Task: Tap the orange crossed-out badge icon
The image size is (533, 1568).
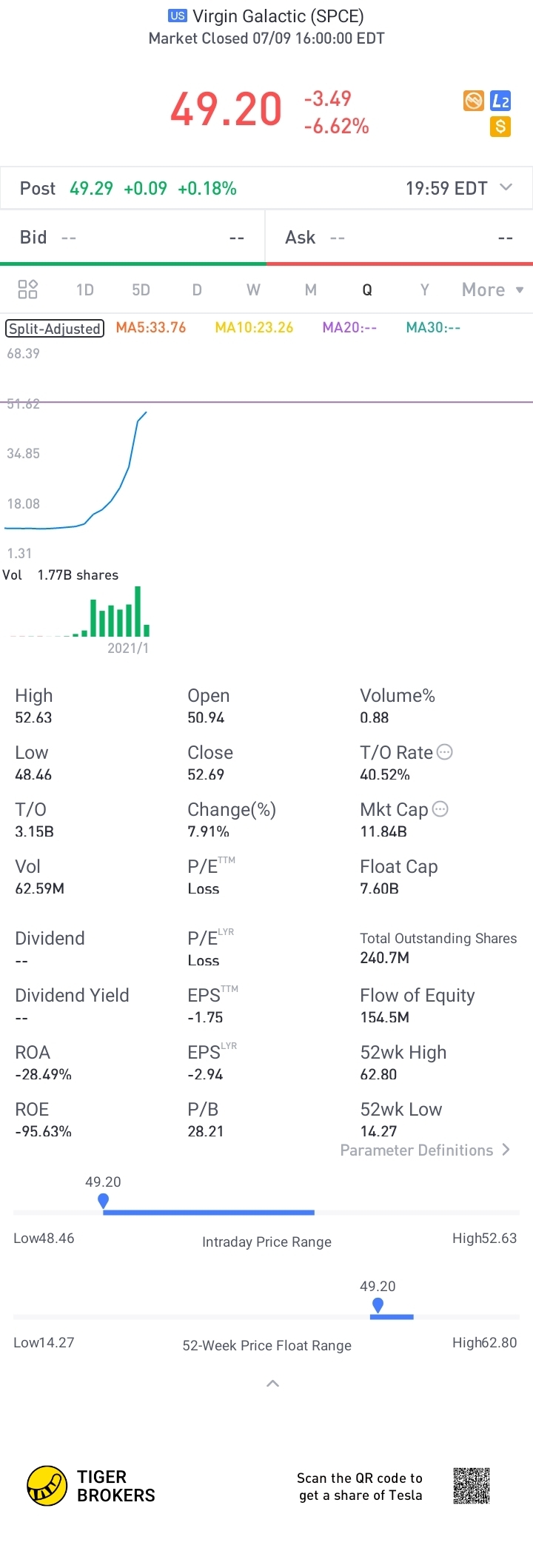Action: point(474,101)
